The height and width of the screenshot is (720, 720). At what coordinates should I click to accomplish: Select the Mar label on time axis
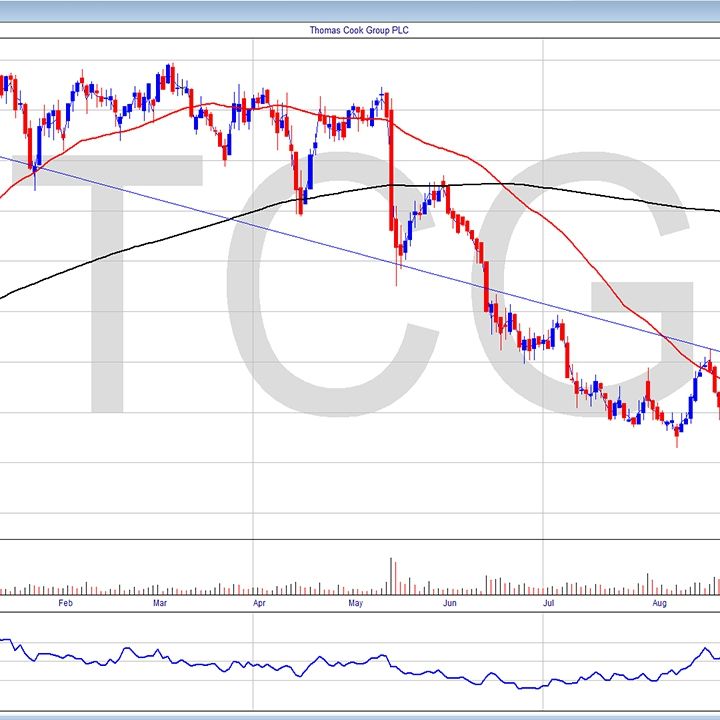coord(160,604)
